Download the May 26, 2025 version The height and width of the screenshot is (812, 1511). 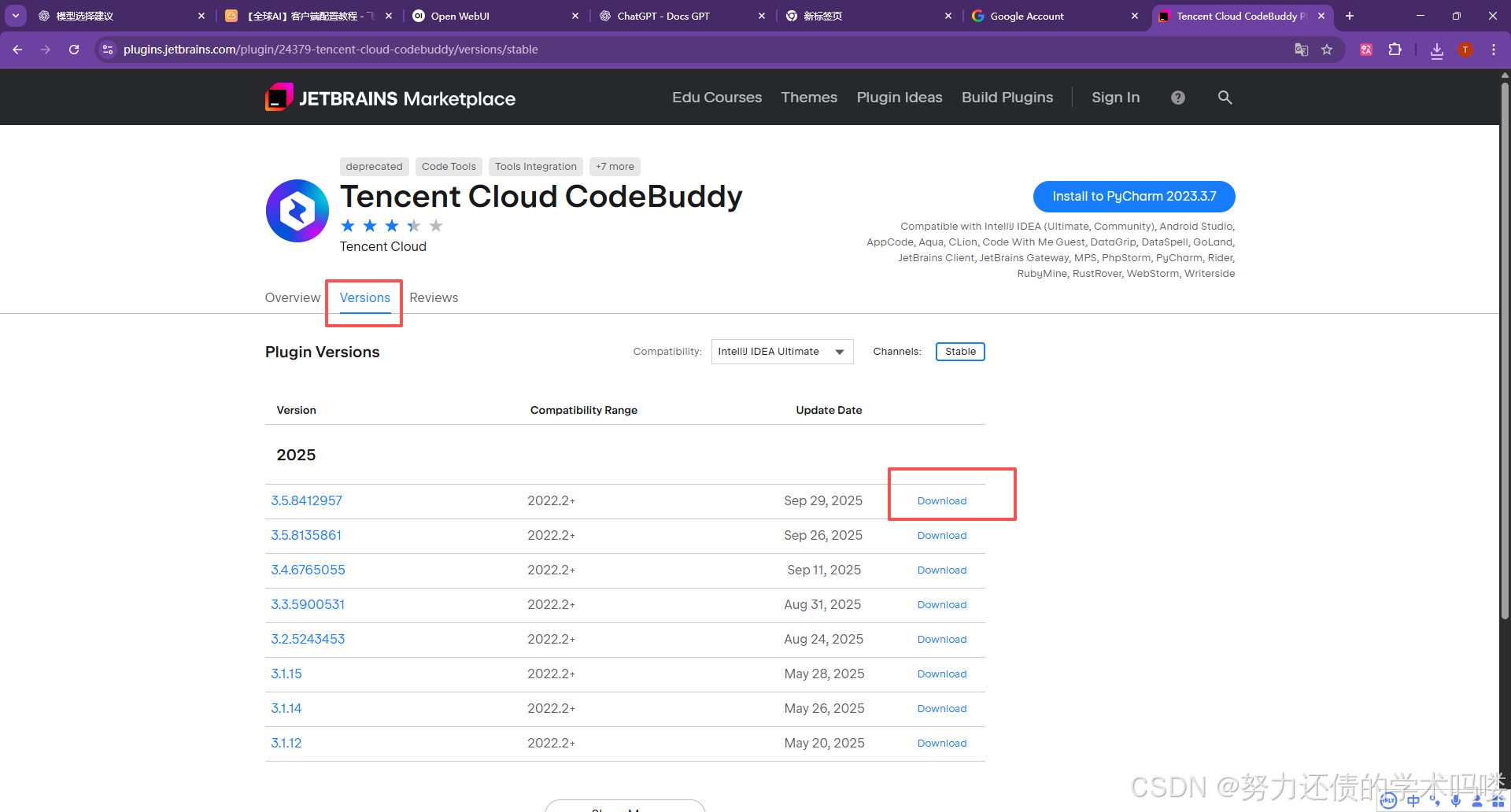tap(942, 709)
